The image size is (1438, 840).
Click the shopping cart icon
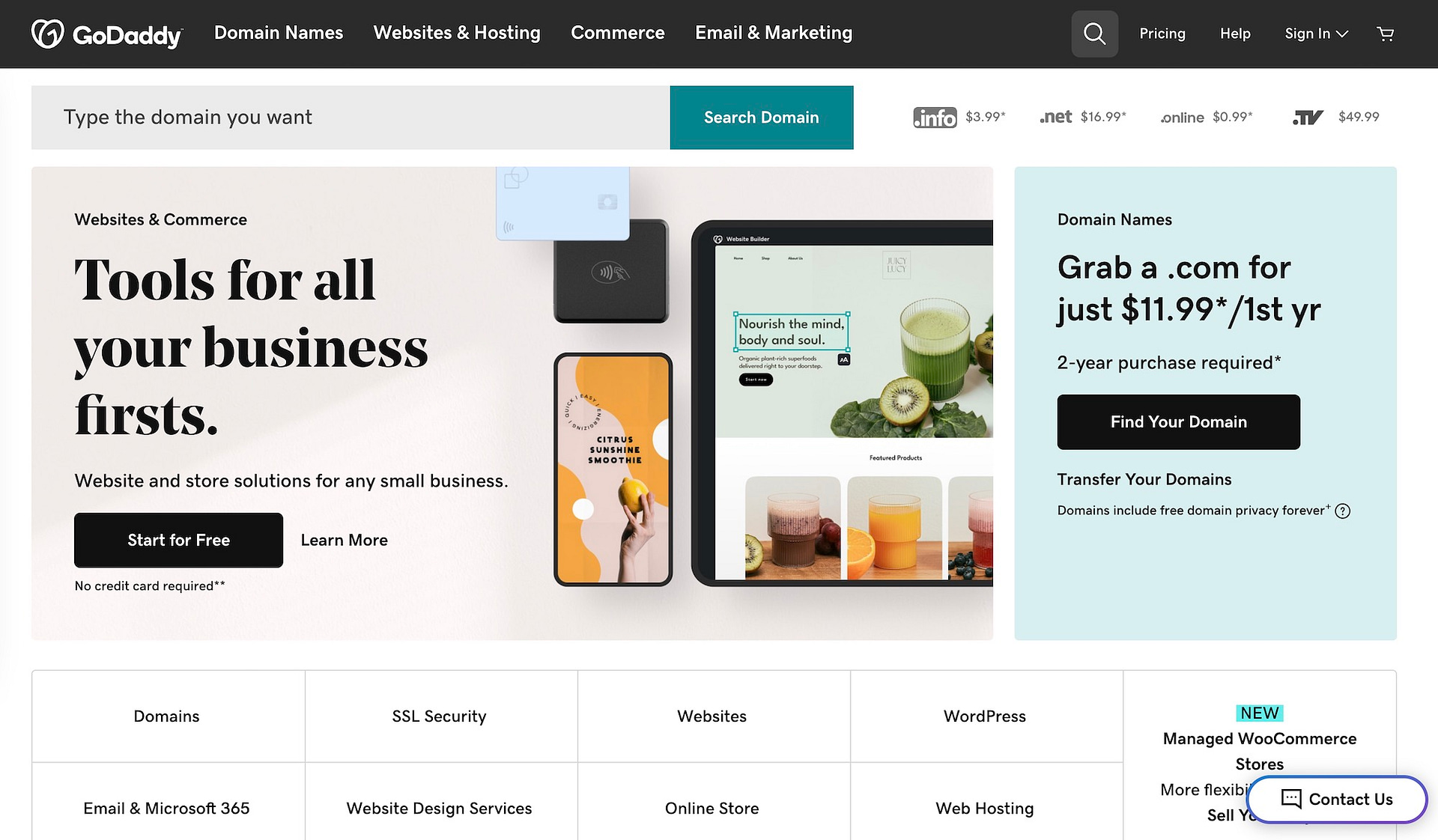1386,33
